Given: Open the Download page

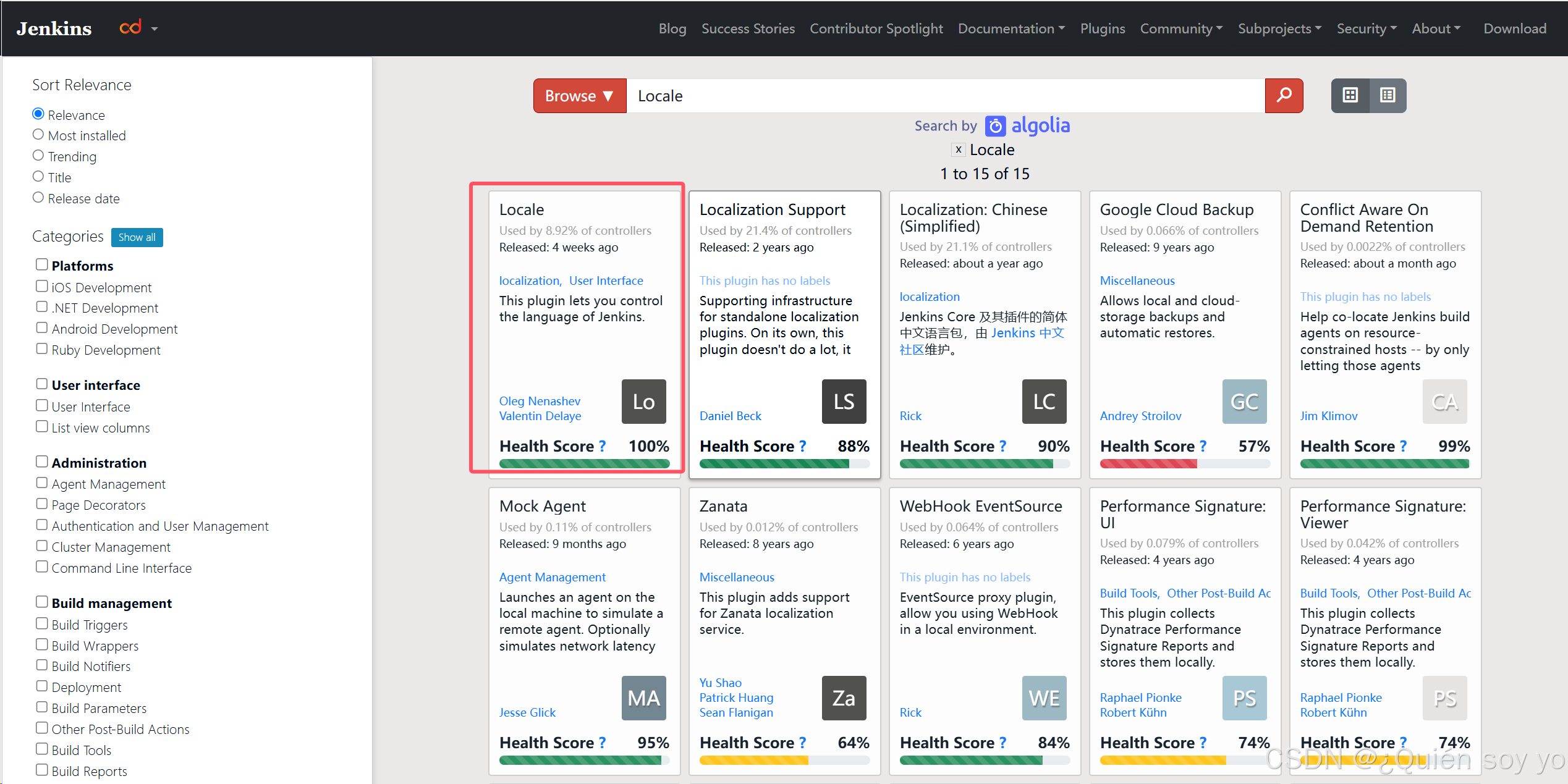Looking at the screenshot, I should pos(1515,28).
